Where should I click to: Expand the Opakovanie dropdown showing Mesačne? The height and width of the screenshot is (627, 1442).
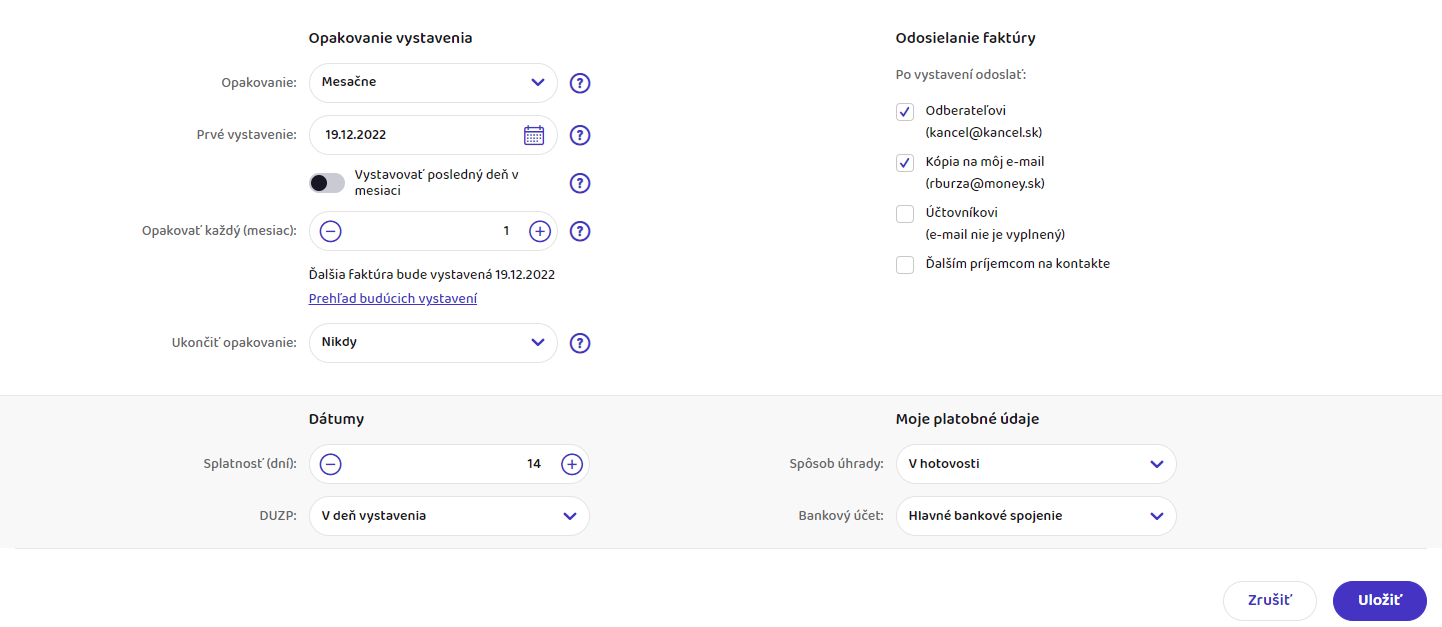point(433,83)
